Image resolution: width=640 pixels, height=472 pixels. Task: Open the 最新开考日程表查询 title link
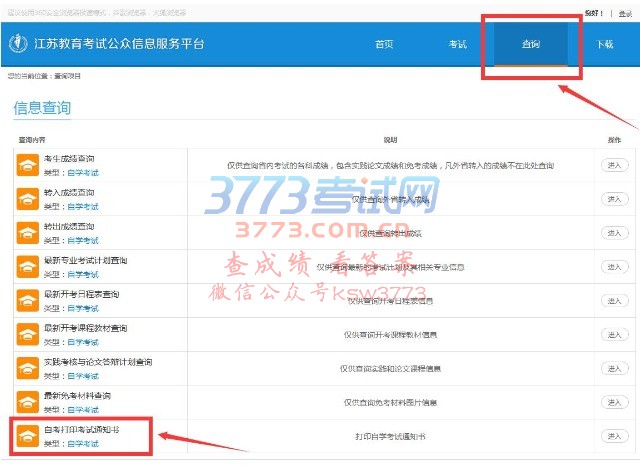point(81,294)
